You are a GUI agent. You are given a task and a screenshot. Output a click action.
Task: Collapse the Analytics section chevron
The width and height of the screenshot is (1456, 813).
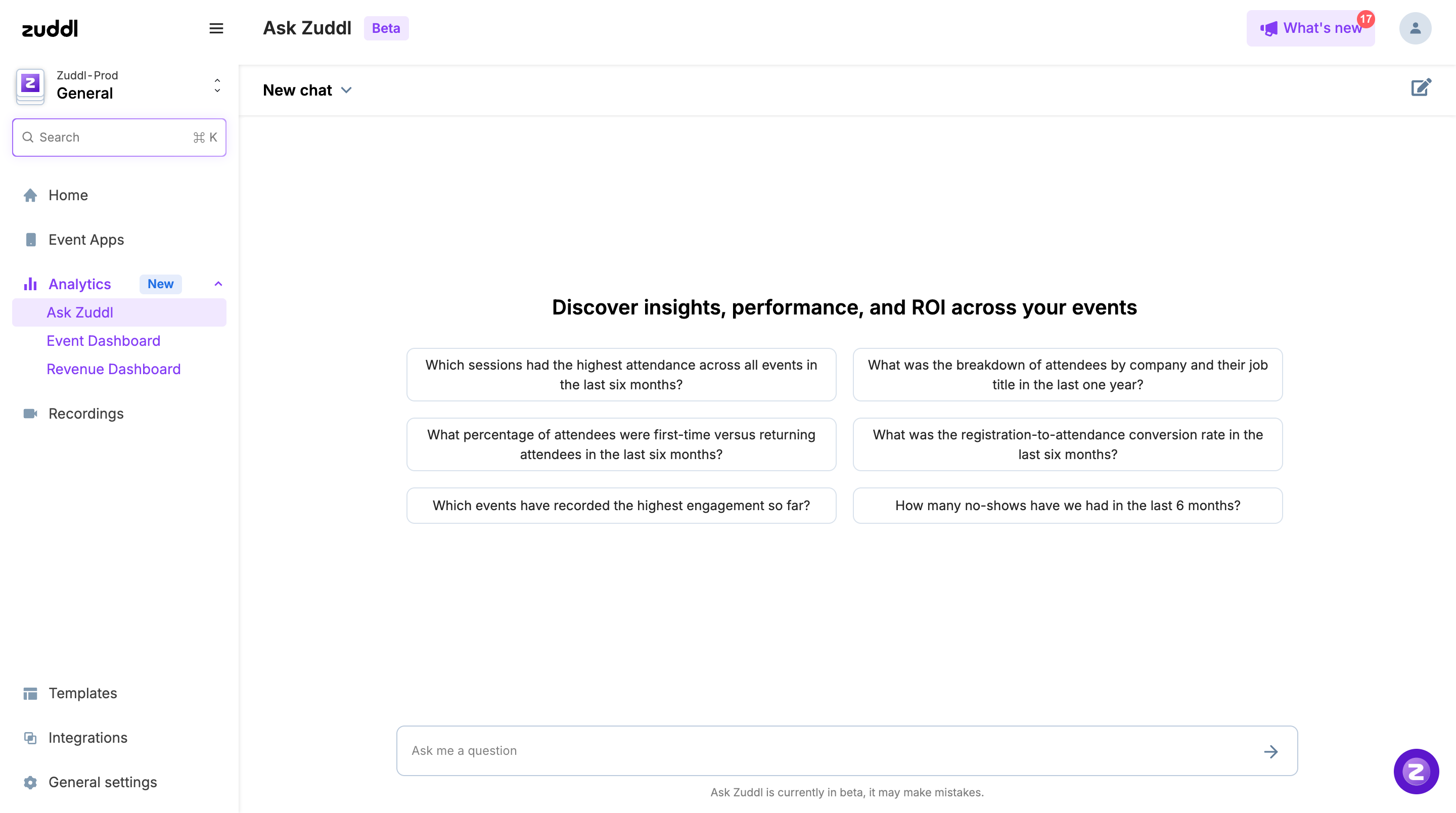pyautogui.click(x=218, y=284)
